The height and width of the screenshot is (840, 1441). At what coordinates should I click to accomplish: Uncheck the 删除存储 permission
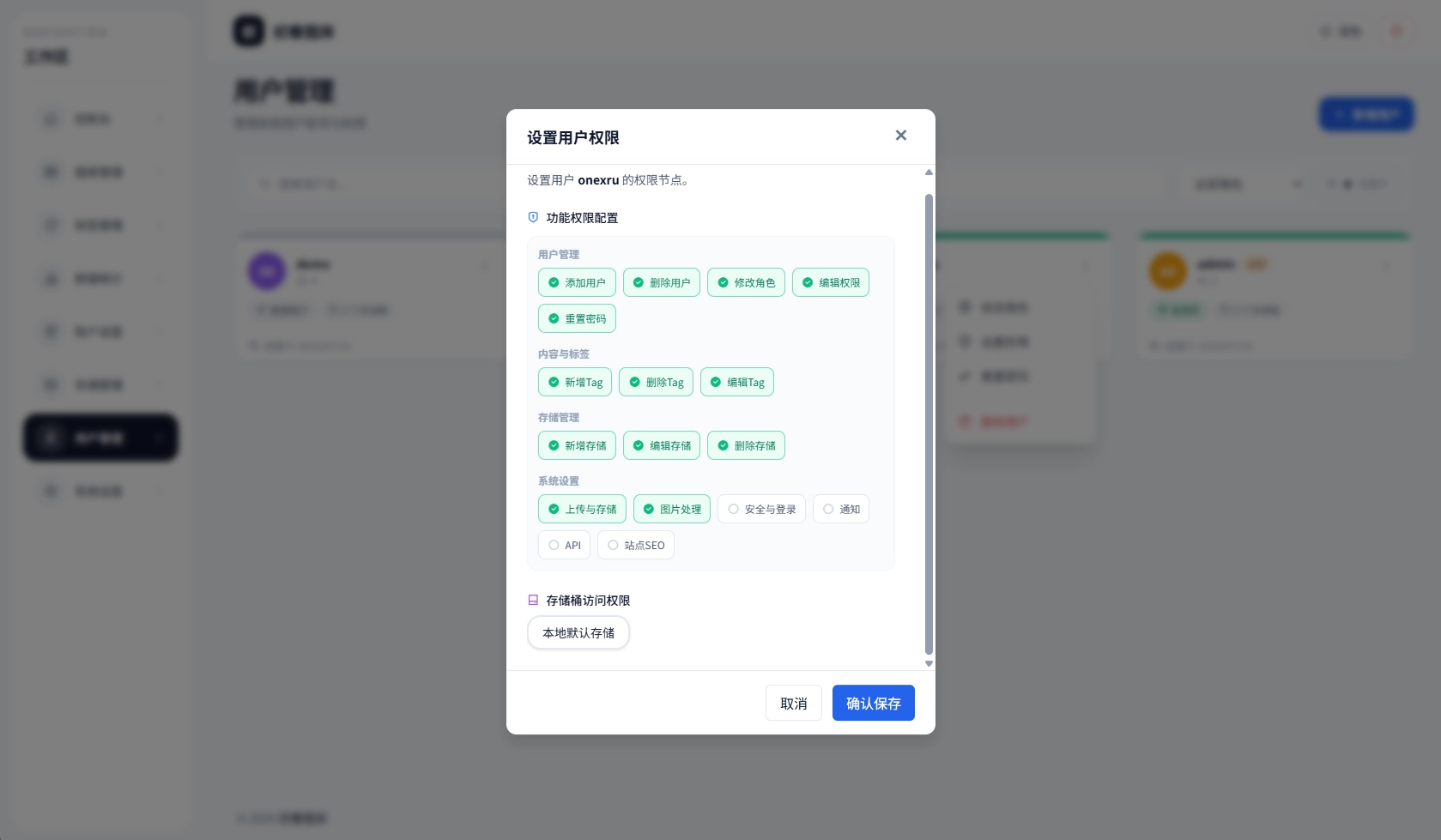[x=746, y=446]
